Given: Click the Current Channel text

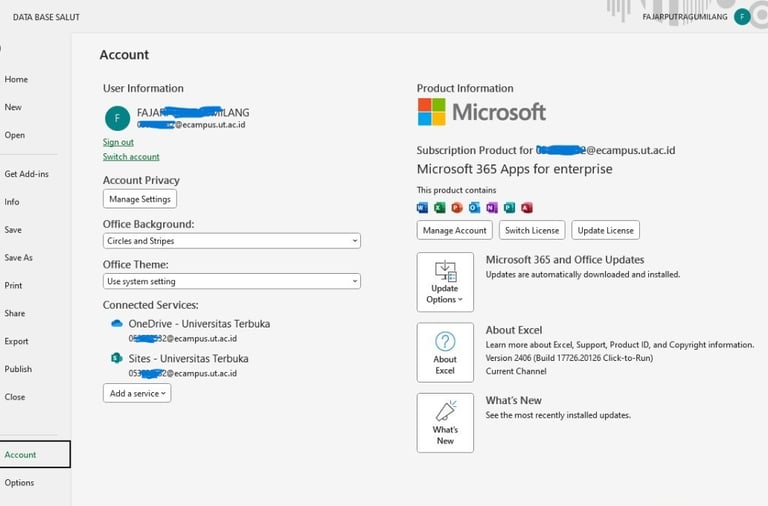Looking at the screenshot, I should [516, 371].
